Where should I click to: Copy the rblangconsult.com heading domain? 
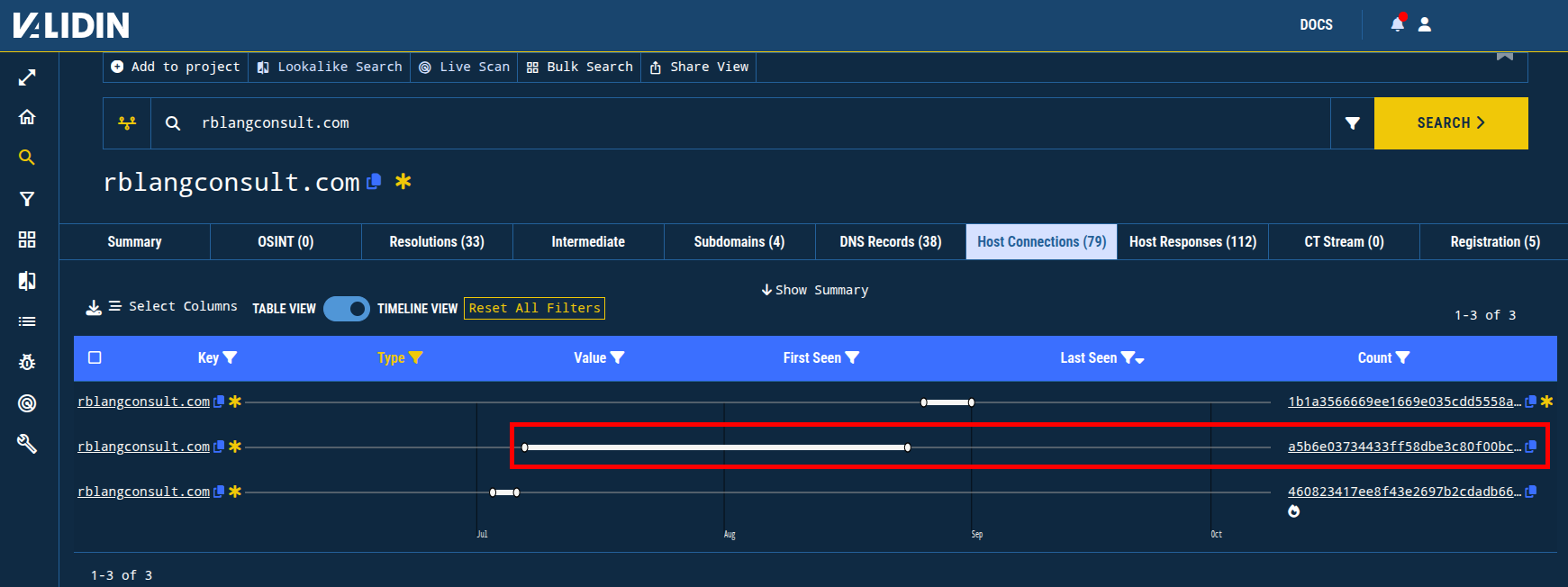375,181
